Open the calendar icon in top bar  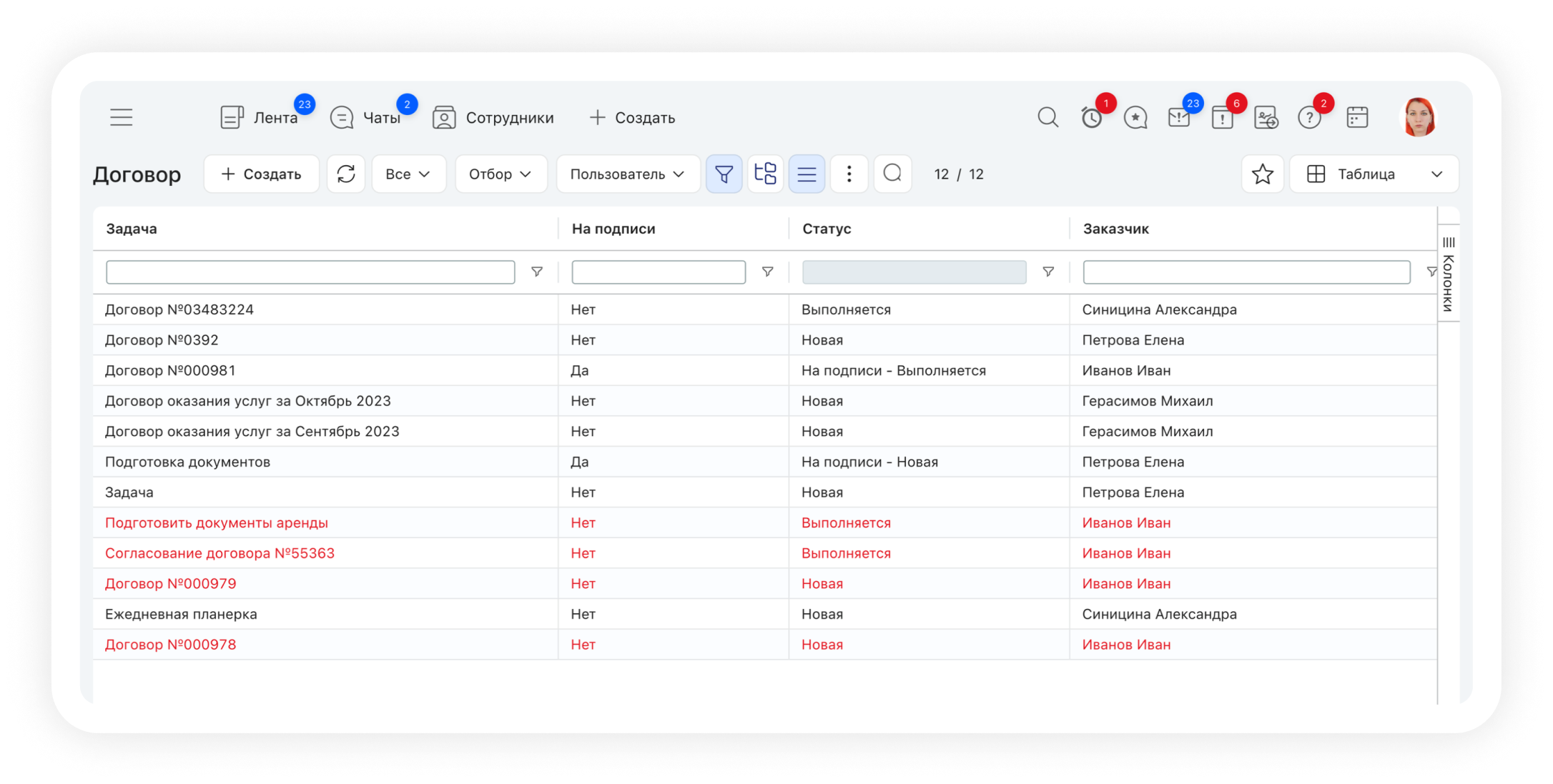pos(1356,117)
